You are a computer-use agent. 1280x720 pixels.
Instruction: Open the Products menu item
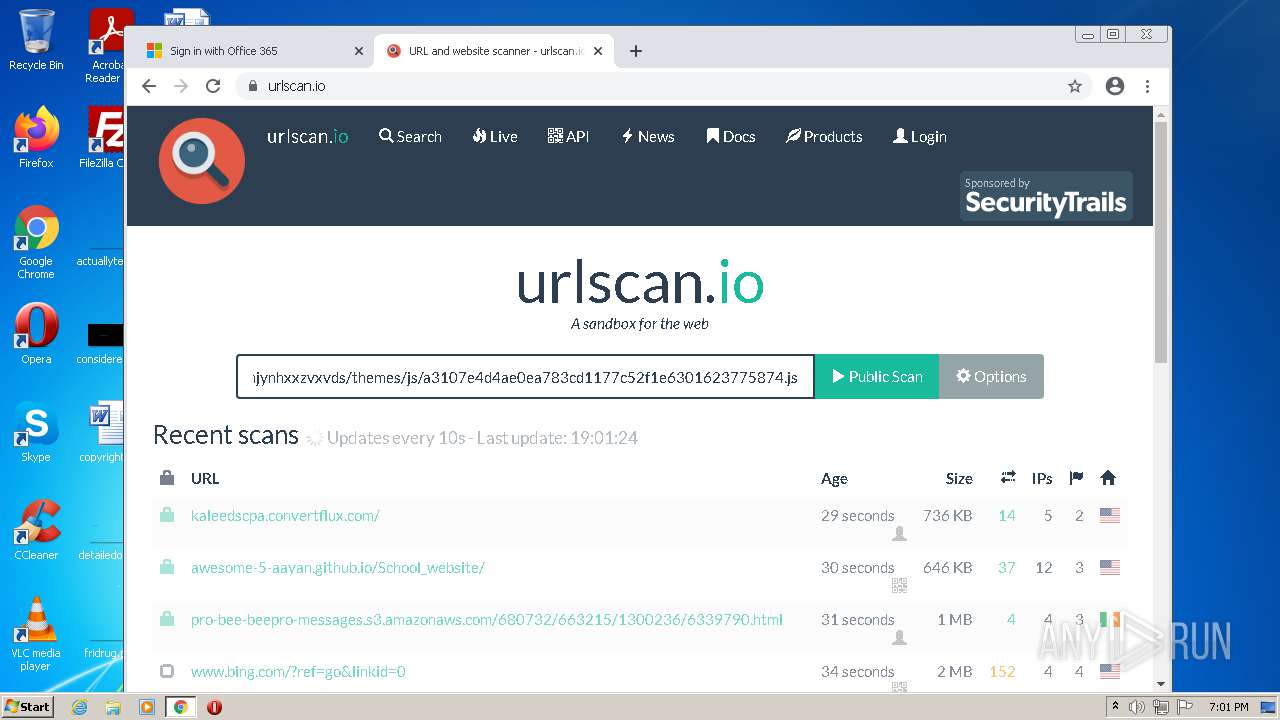[824, 136]
